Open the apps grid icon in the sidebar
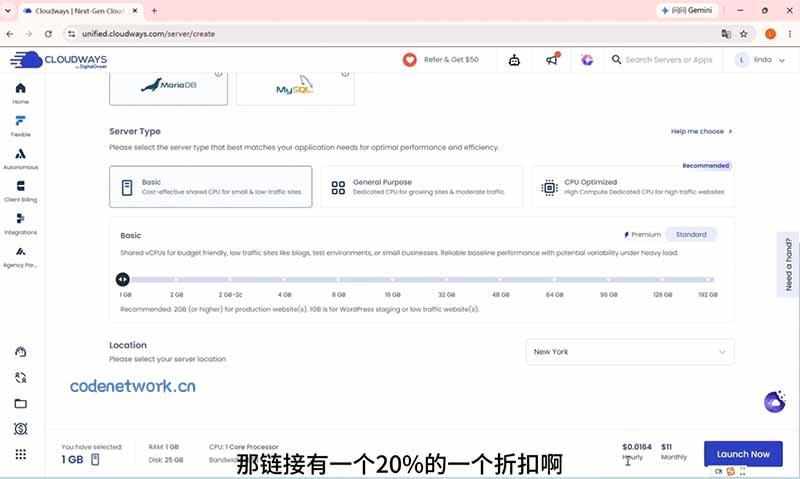 20,454
